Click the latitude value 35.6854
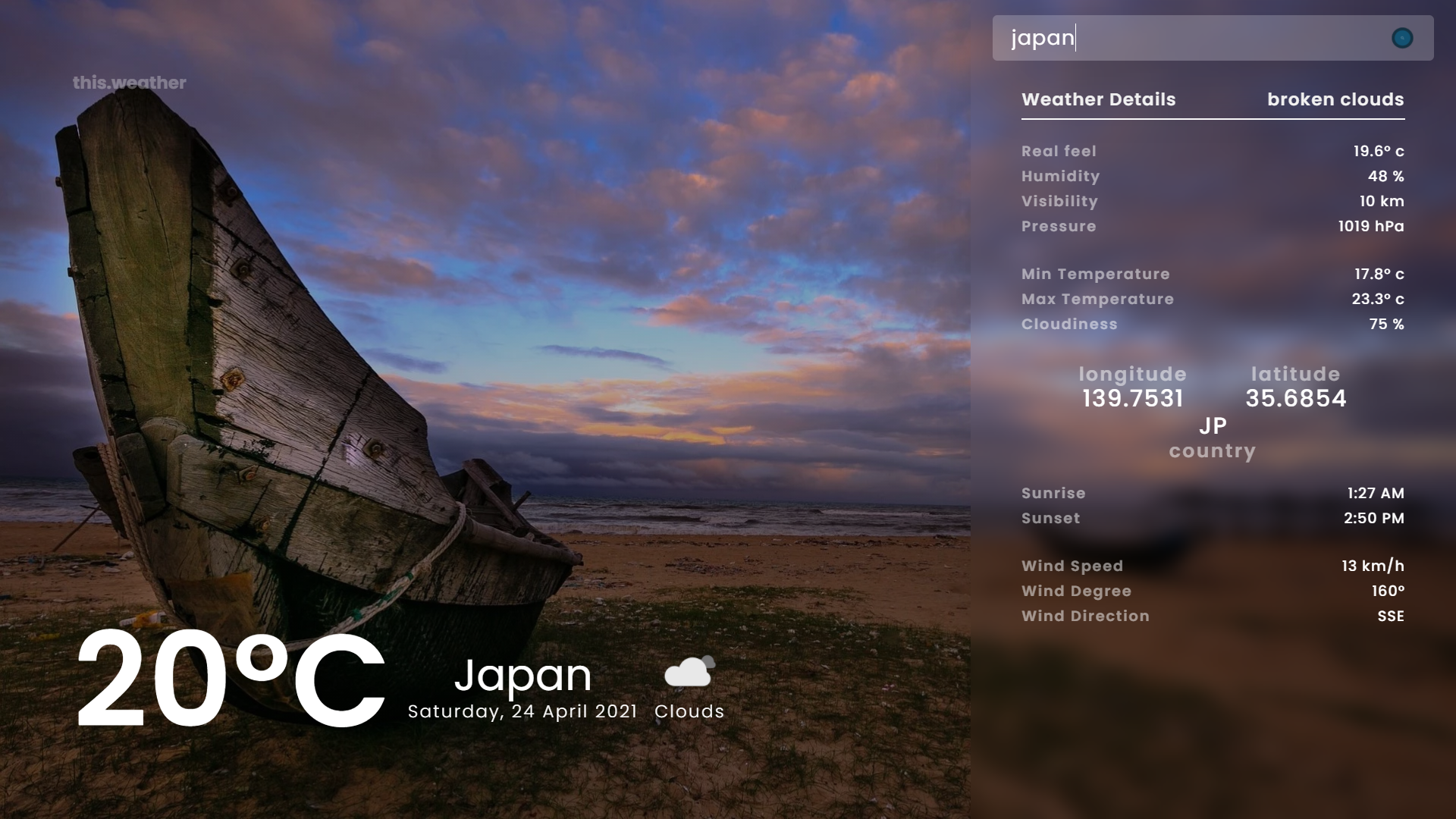The image size is (1456, 819). click(x=1295, y=398)
